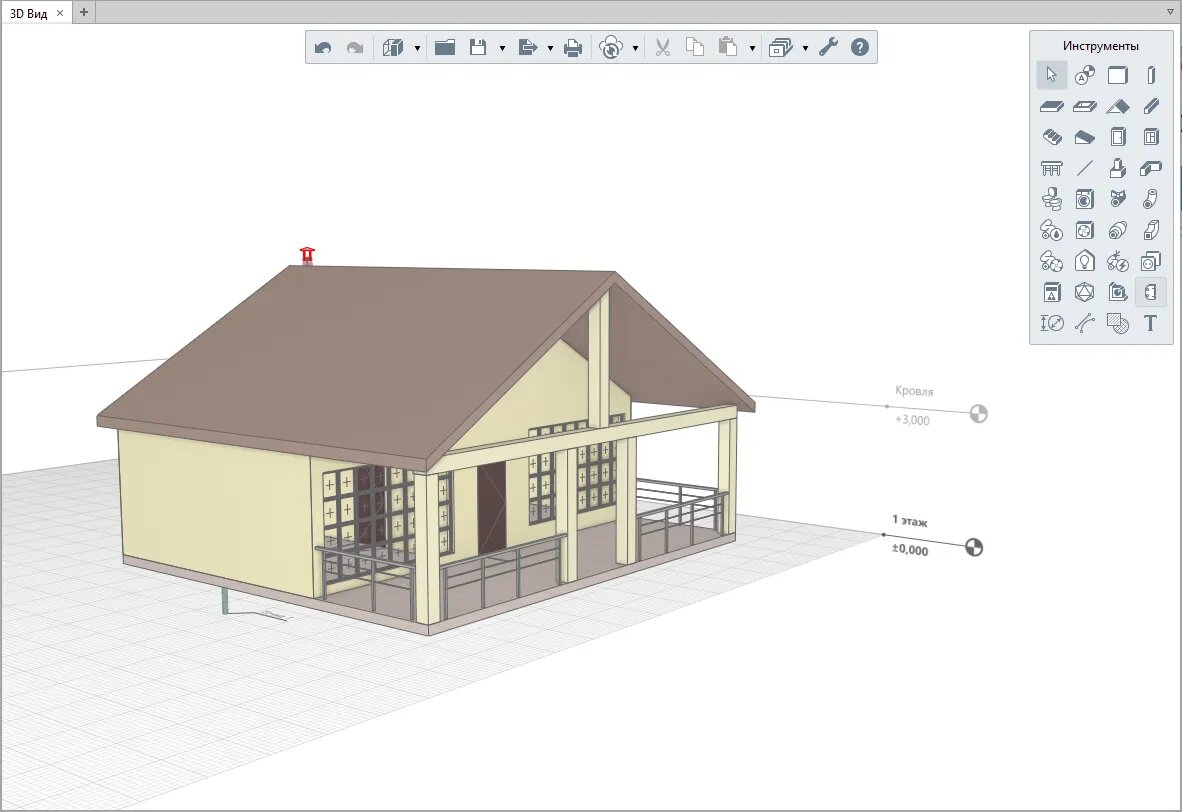The image size is (1182, 812).
Task: Select the arrow selection tool
Action: click(1052, 75)
